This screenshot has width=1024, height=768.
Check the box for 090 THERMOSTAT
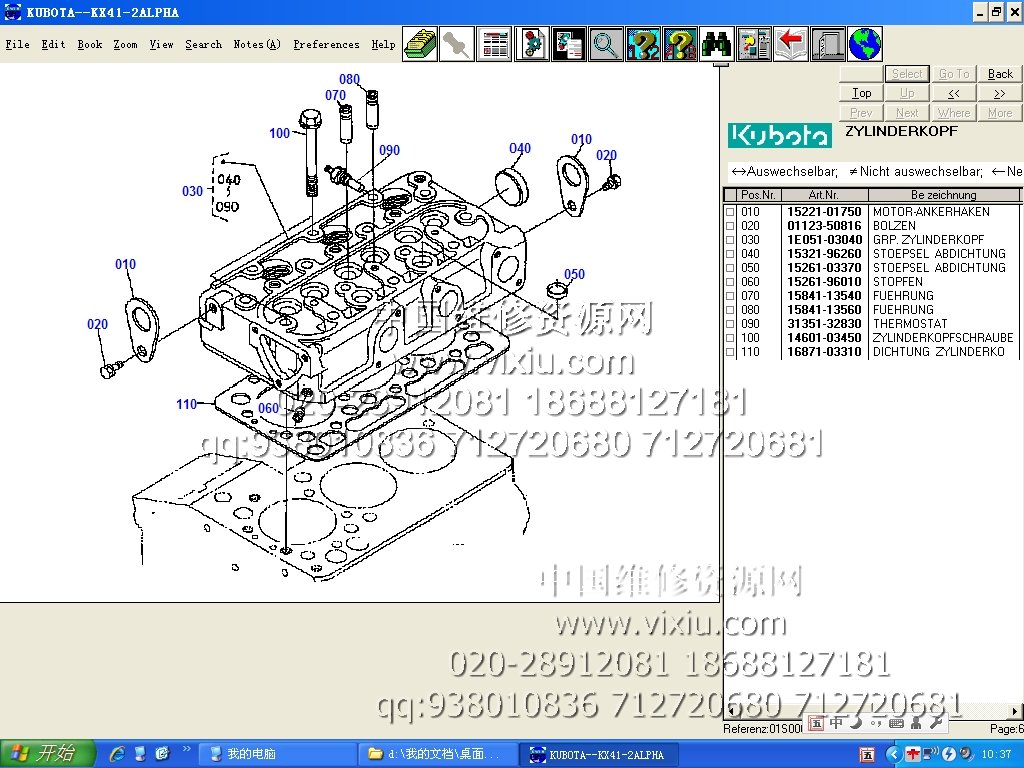730,324
